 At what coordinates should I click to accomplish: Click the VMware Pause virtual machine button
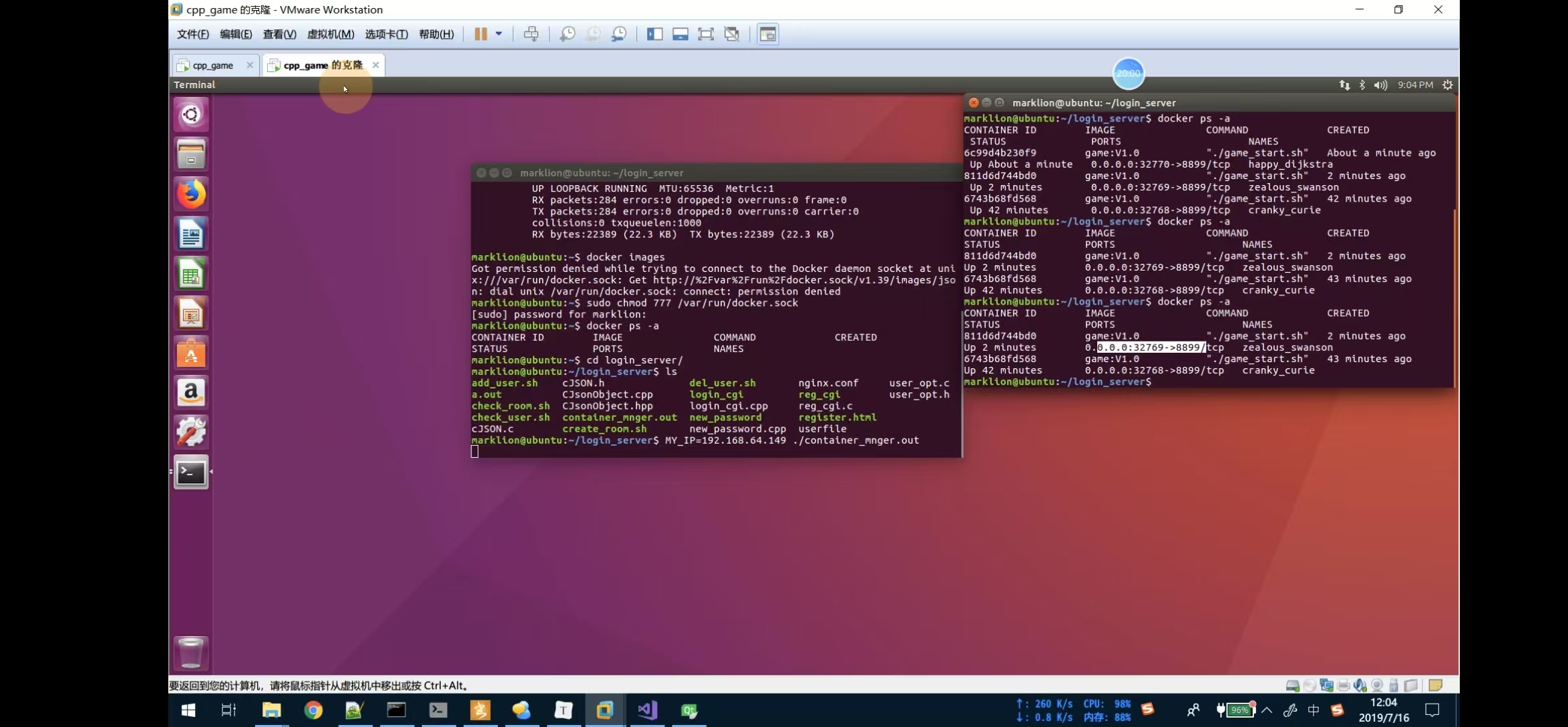[x=481, y=34]
